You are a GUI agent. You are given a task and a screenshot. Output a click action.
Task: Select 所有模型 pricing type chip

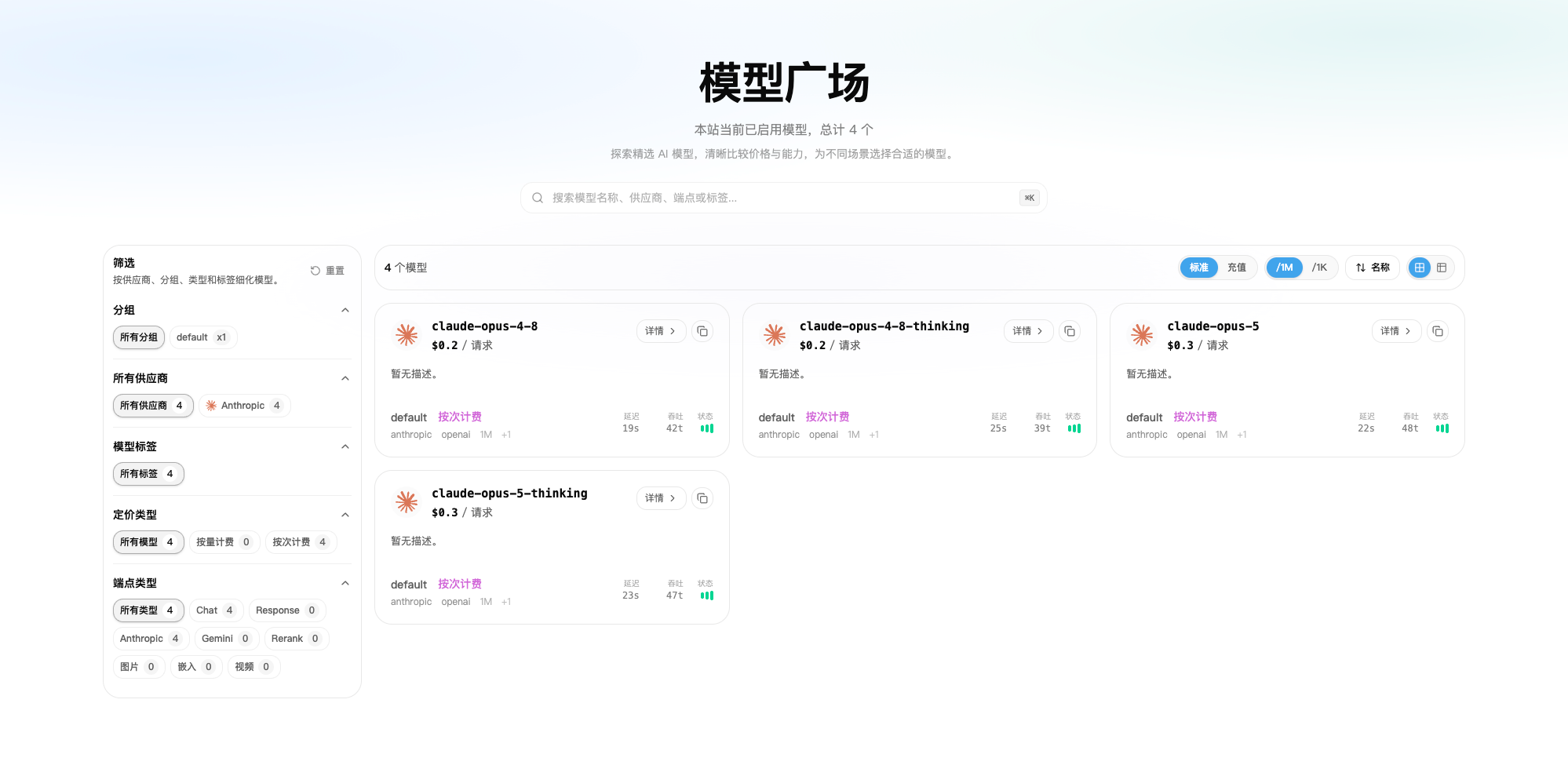point(148,542)
